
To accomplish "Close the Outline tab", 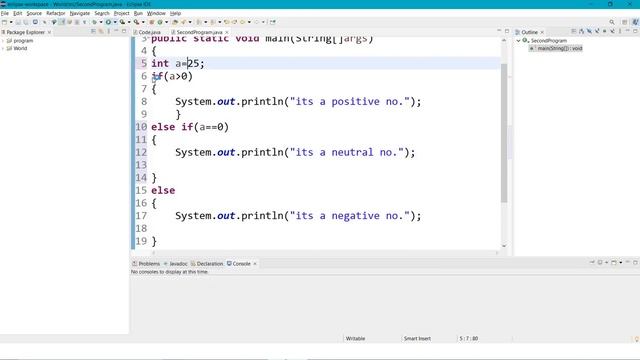I will [x=542, y=32].
